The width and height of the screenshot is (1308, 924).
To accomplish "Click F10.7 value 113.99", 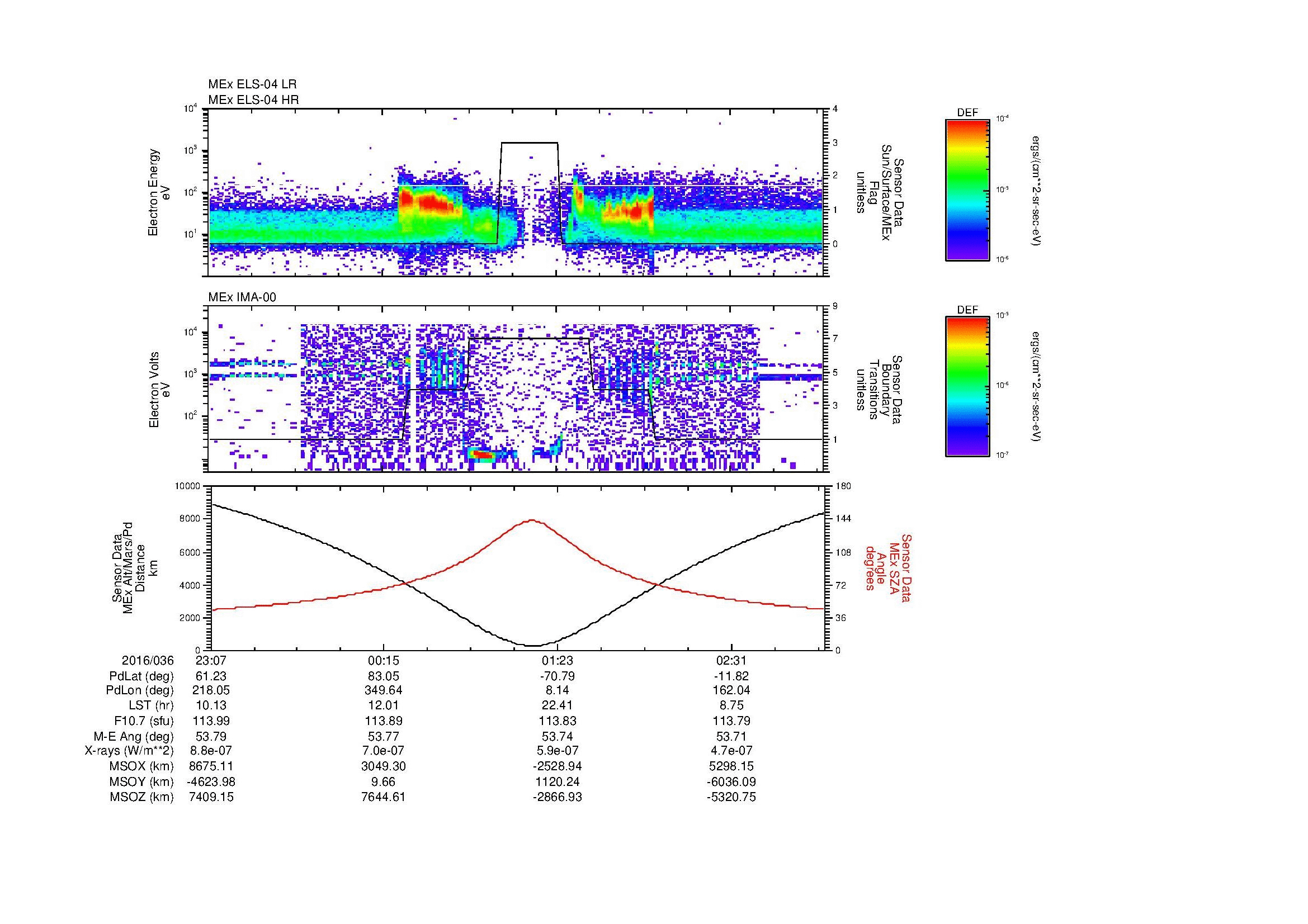I will 211,721.
